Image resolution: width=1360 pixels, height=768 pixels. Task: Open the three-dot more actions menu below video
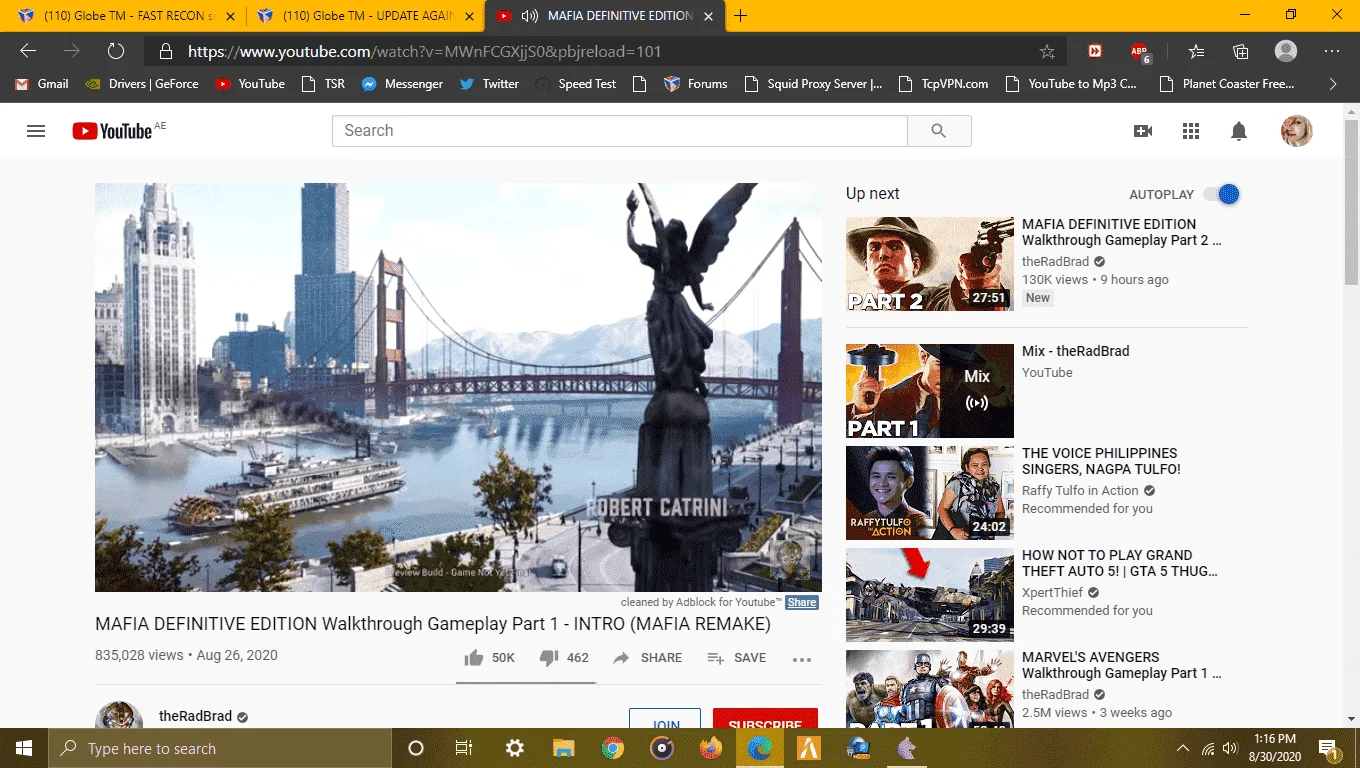coord(801,659)
